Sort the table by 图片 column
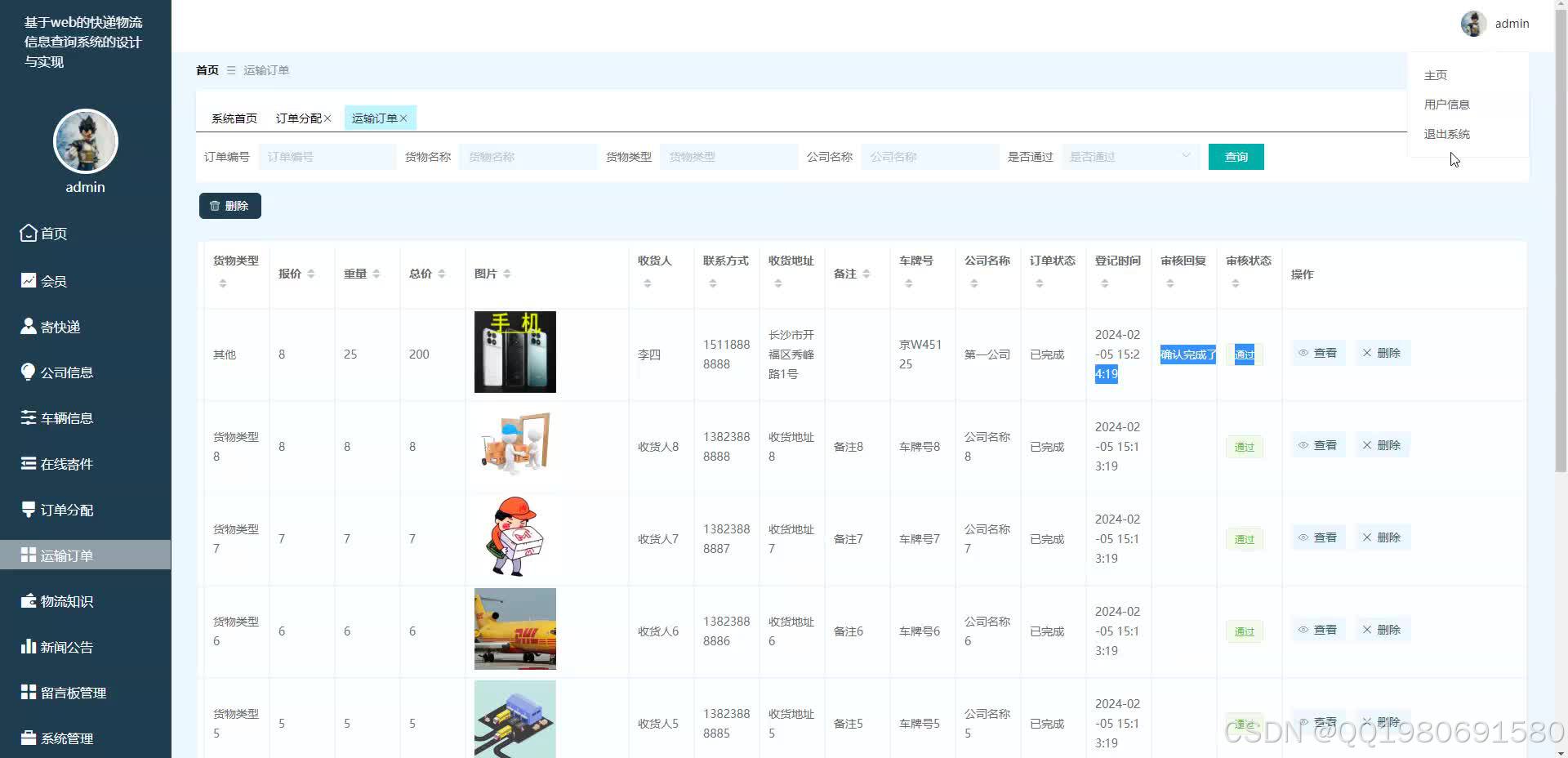 pos(507,274)
